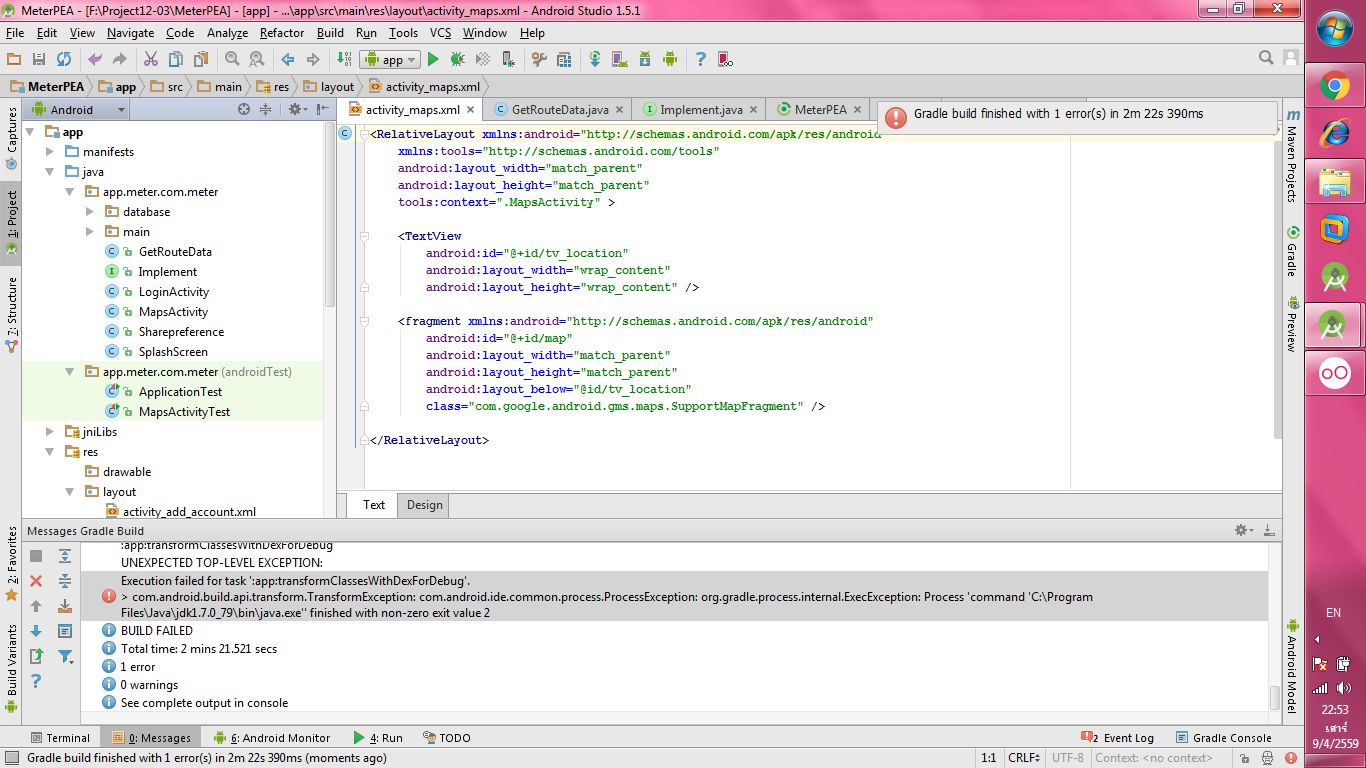Run app with green play button
The image size is (1366, 768).
click(x=433, y=60)
